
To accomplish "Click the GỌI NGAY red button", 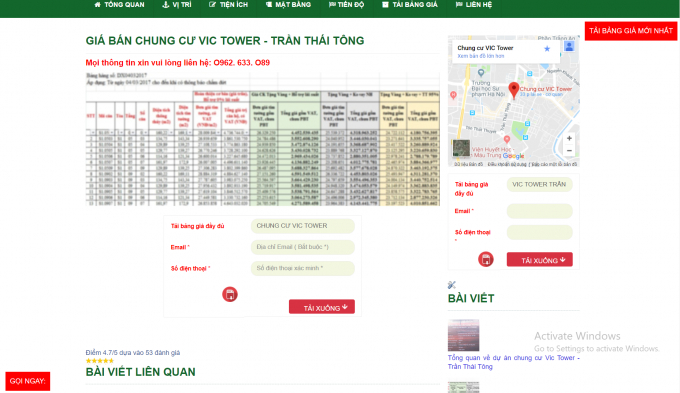I will click(28, 381).
